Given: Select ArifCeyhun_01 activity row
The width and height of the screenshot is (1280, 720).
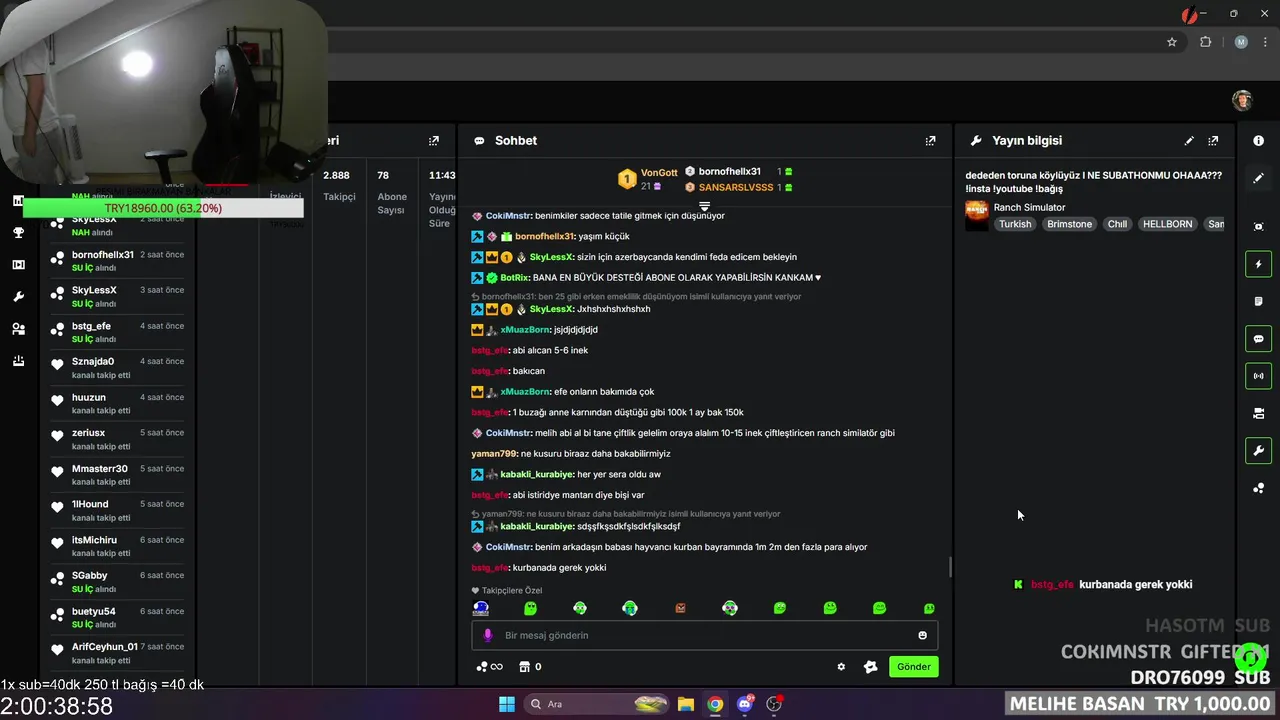Looking at the screenshot, I should click(118, 653).
